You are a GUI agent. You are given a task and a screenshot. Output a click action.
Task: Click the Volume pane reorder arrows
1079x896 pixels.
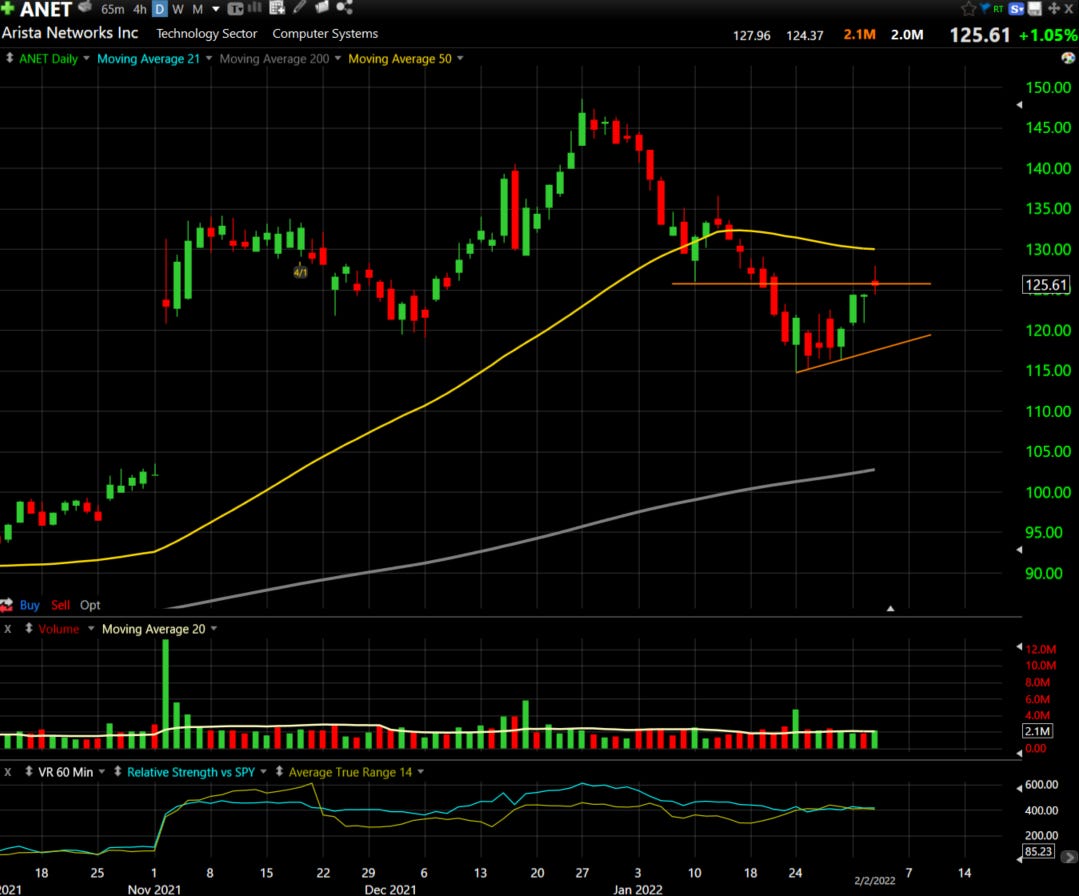29,628
